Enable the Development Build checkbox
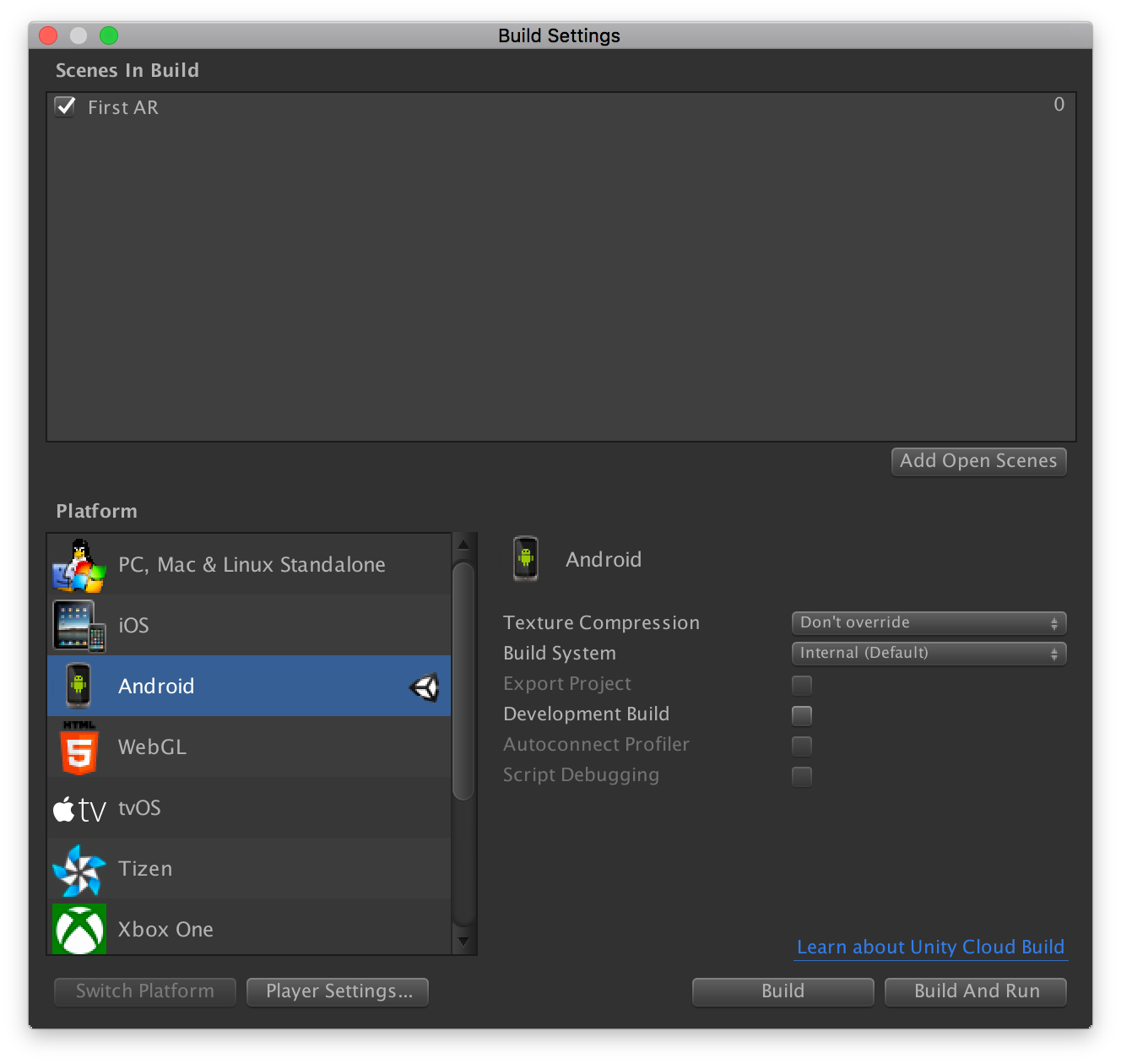Viewport: 1121px width, 1064px height. click(802, 715)
